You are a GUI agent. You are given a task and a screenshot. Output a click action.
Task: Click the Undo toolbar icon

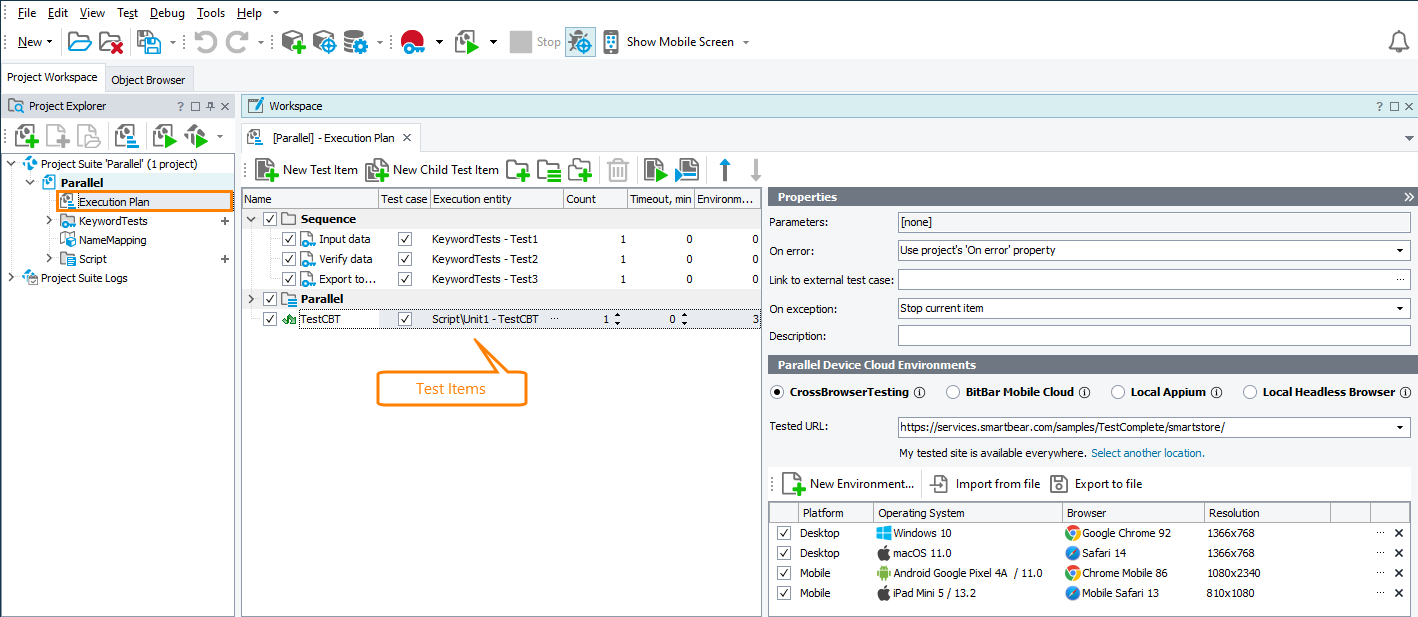(205, 42)
